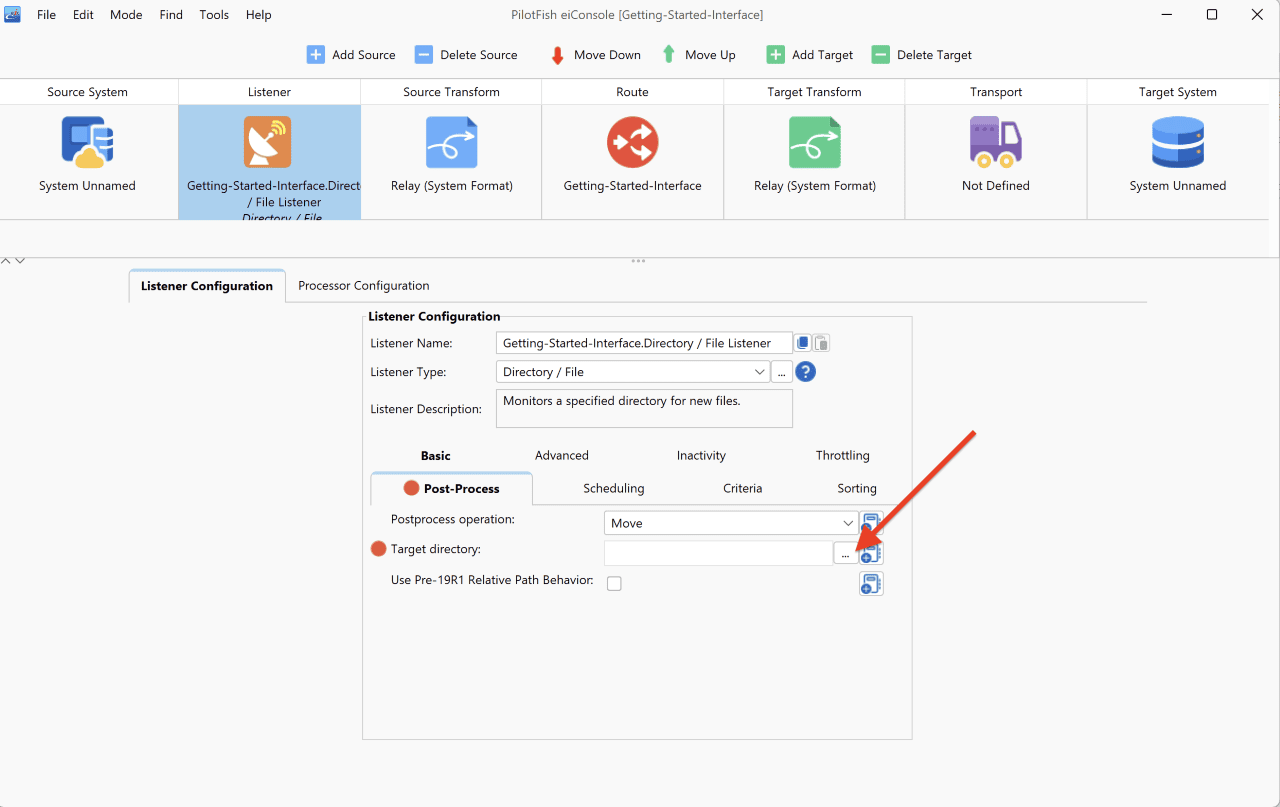The height and width of the screenshot is (807, 1280).
Task: Select the Throttling tab
Action: pyautogui.click(x=842, y=455)
